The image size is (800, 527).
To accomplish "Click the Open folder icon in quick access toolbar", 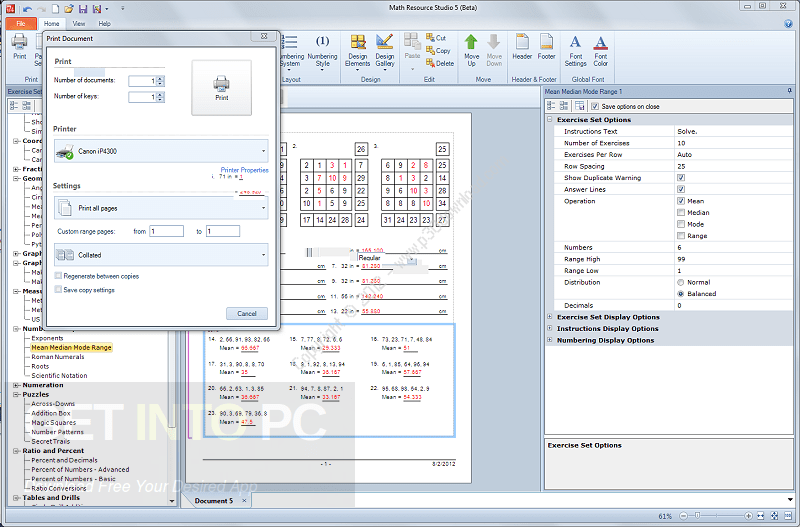I will 69,9.
